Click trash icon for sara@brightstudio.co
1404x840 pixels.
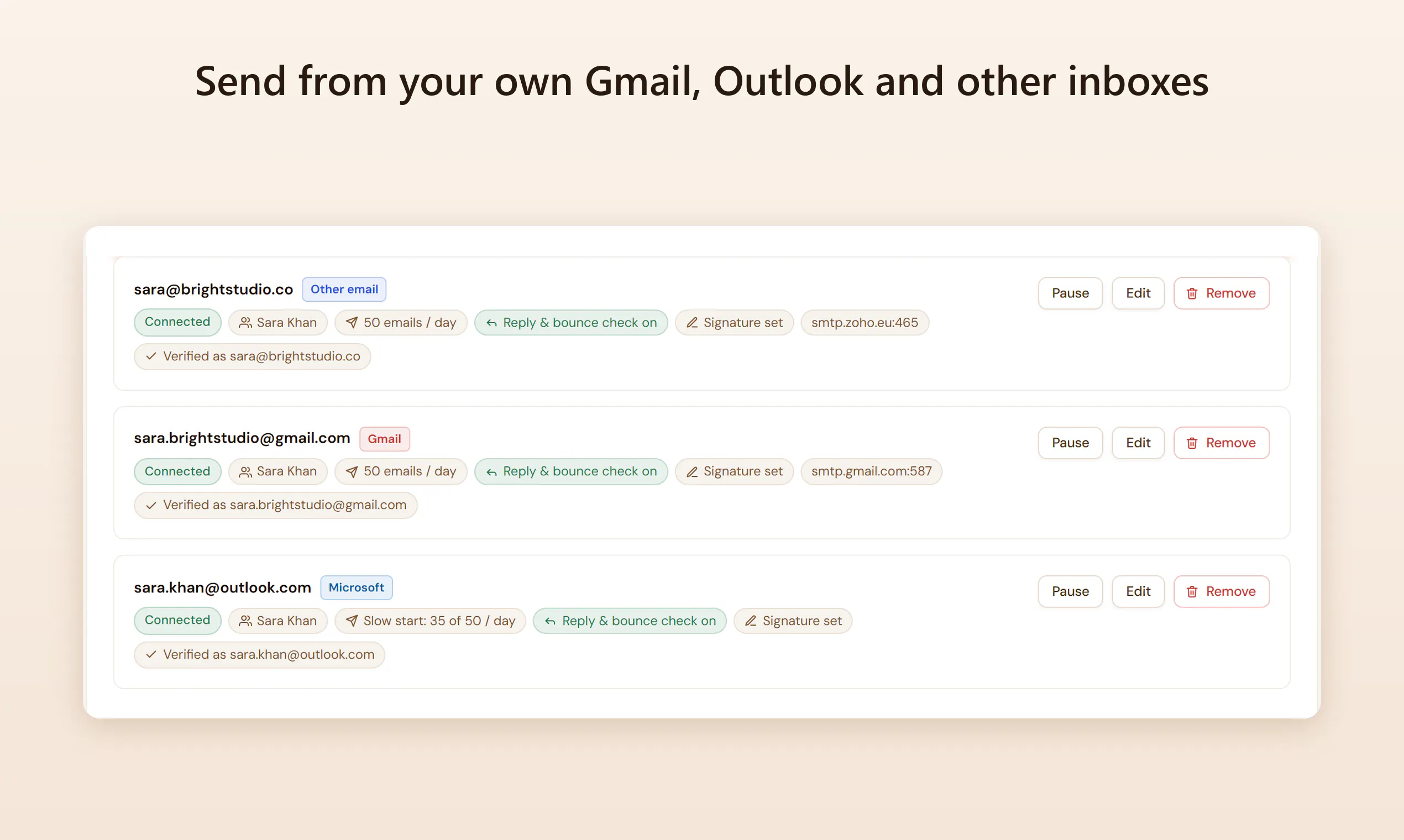click(x=1192, y=293)
